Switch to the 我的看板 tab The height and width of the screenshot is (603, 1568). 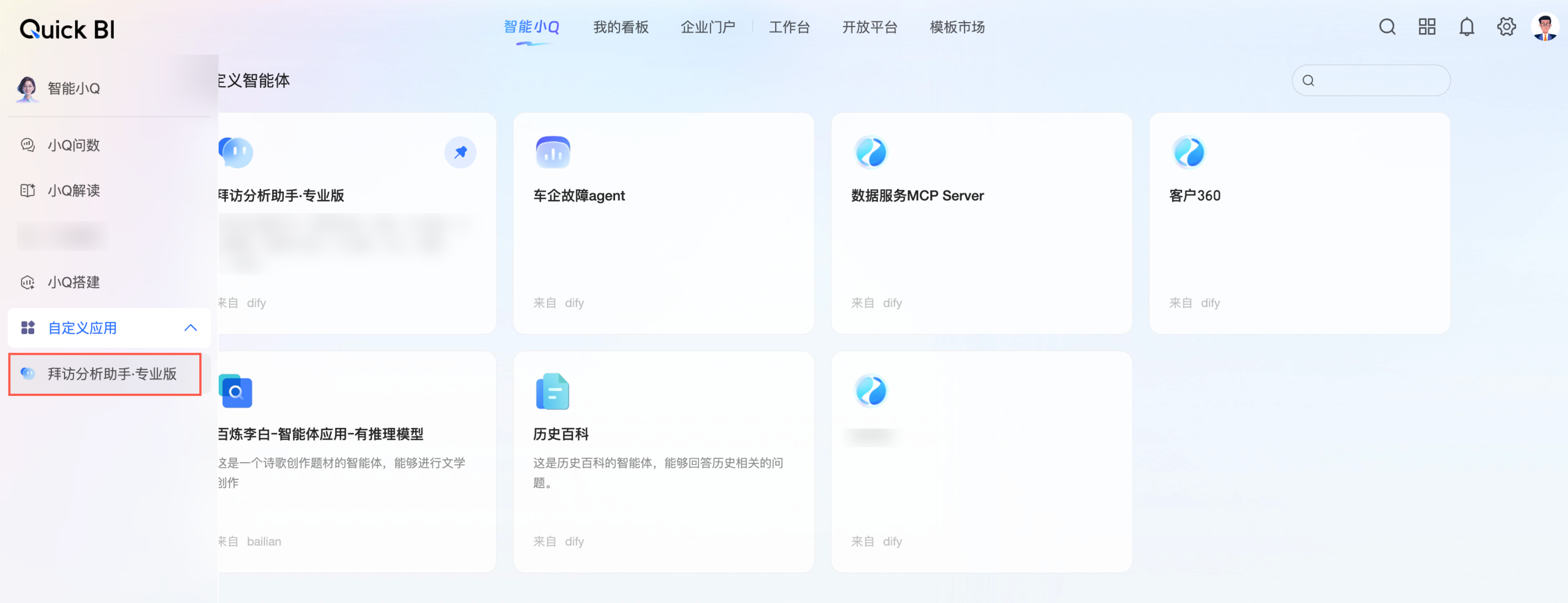pyautogui.click(x=621, y=27)
